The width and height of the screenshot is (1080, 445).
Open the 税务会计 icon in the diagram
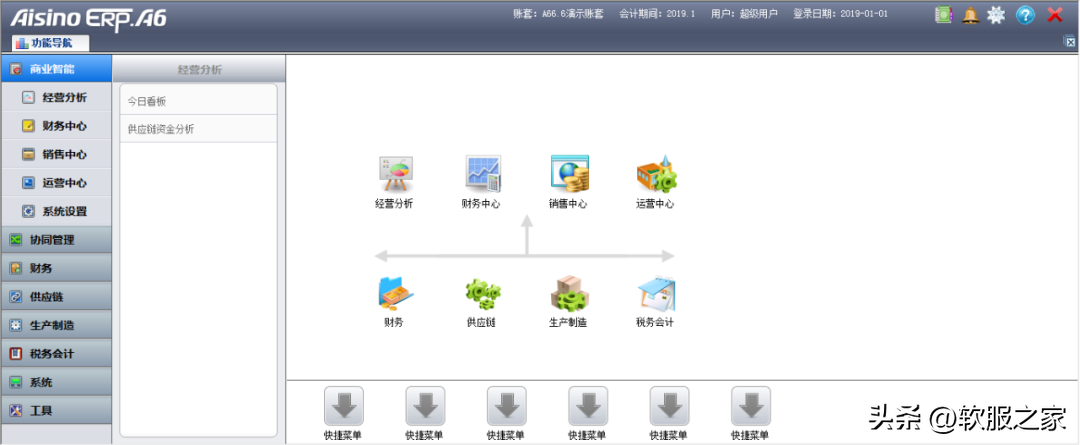pos(655,293)
